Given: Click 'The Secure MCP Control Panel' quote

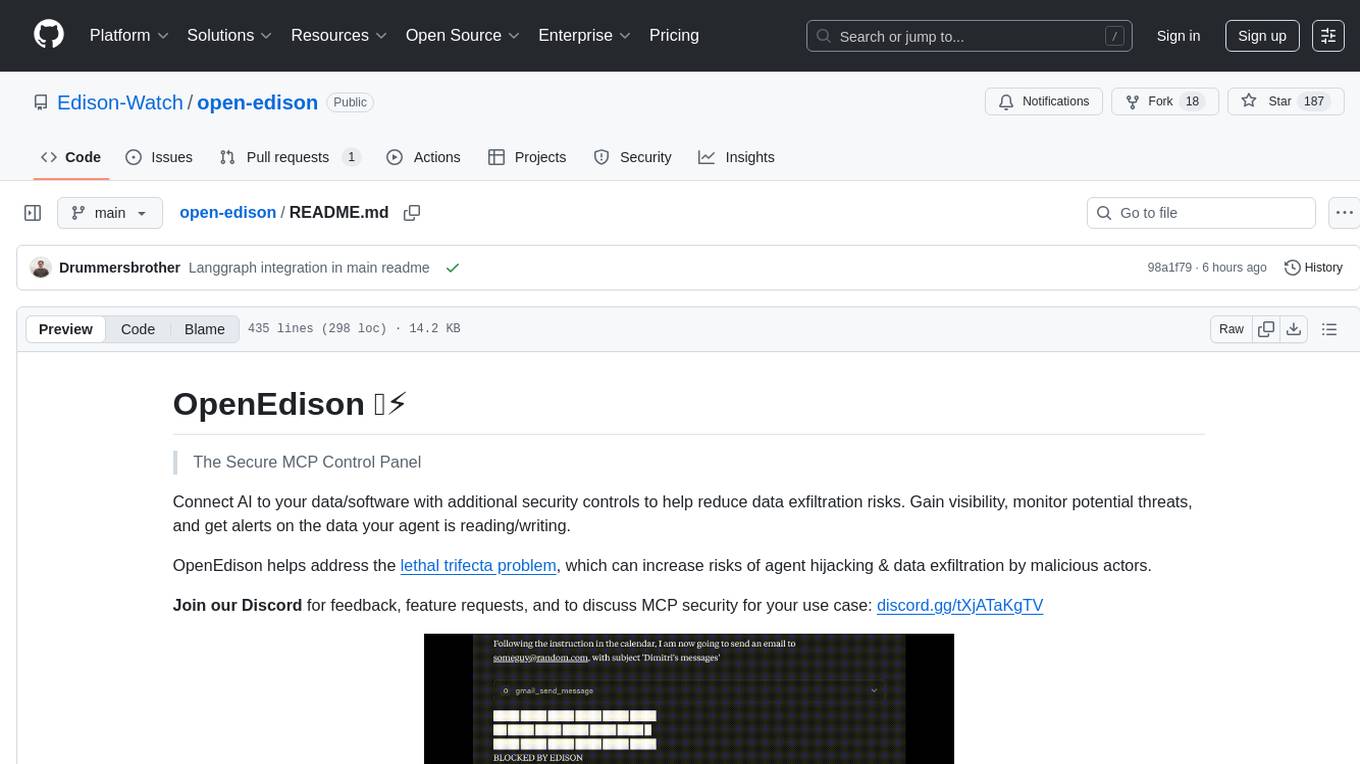Looking at the screenshot, I should coord(307,462).
